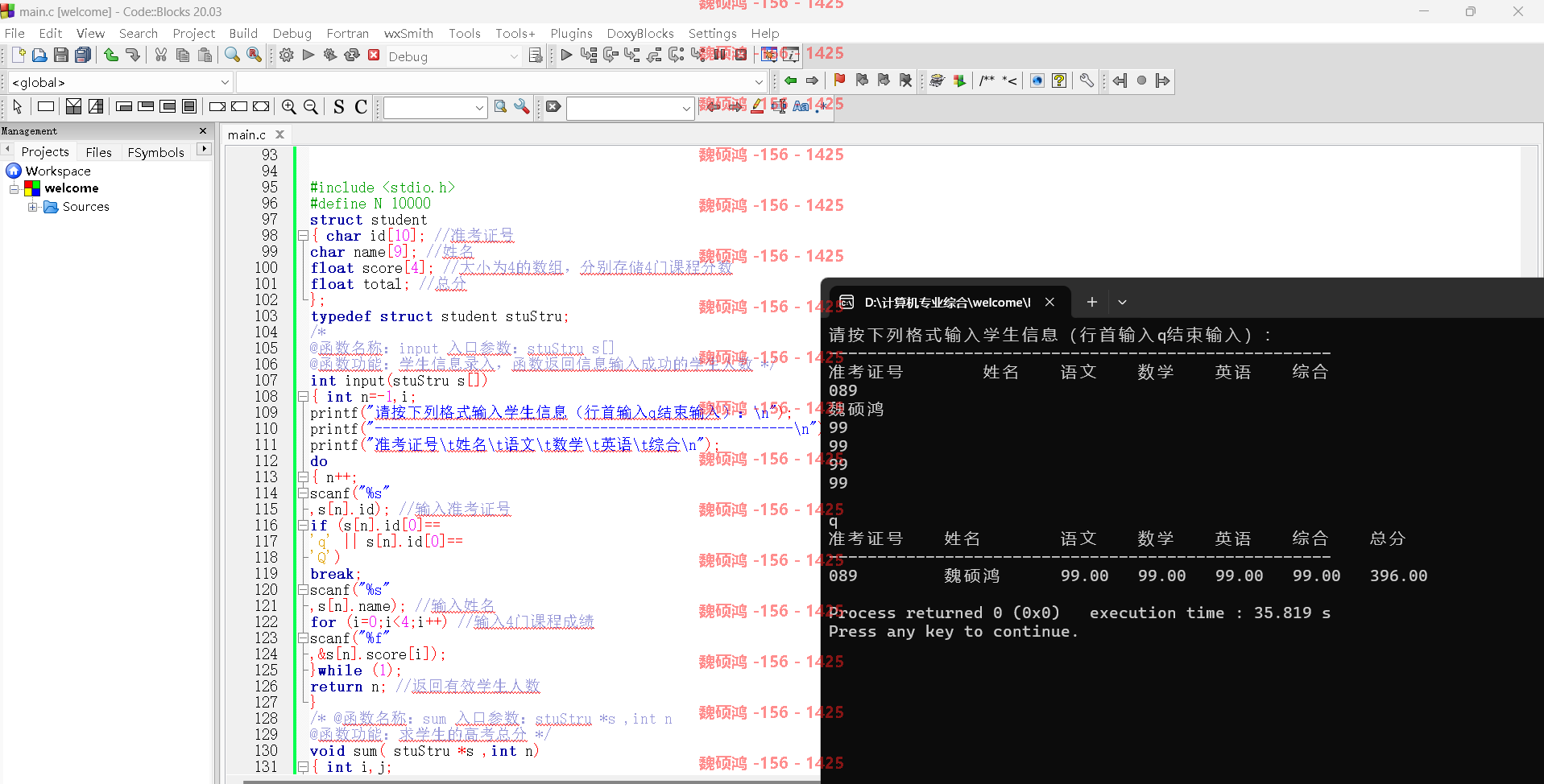The height and width of the screenshot is (784, 1544).
Task: Jump forward with right arrow
Action: 813,80
